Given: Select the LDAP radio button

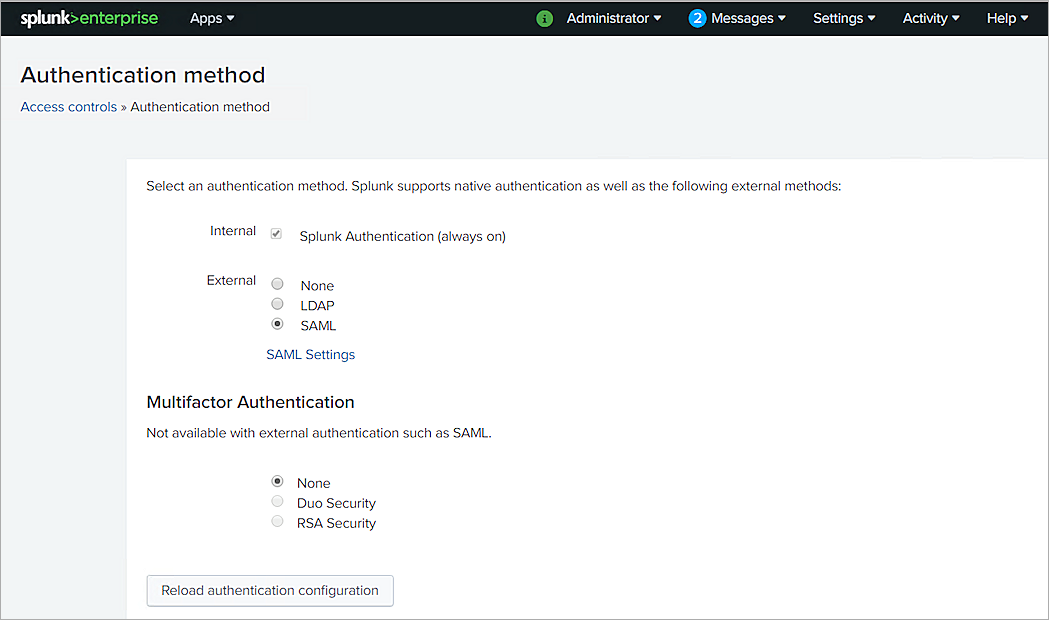Looking at the screenshot, I should point(278,304).
